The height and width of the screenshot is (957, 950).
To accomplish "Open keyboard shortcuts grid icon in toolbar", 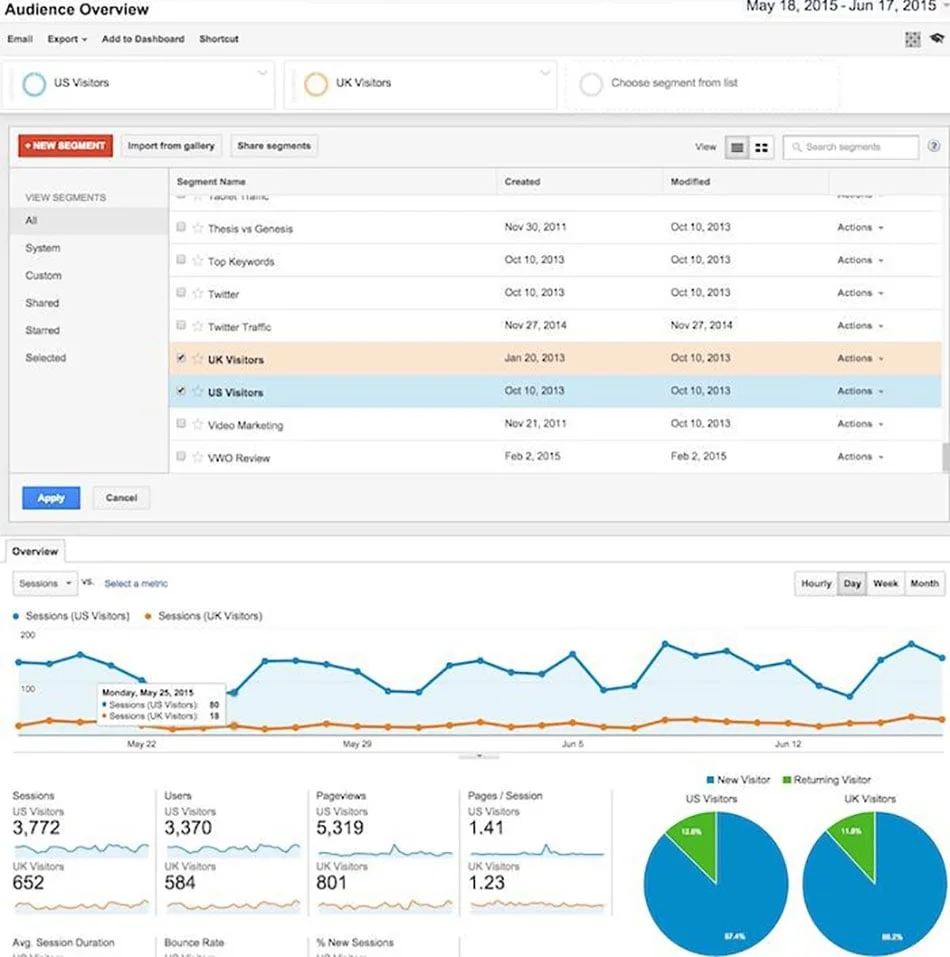I will (x=912, y=39).
